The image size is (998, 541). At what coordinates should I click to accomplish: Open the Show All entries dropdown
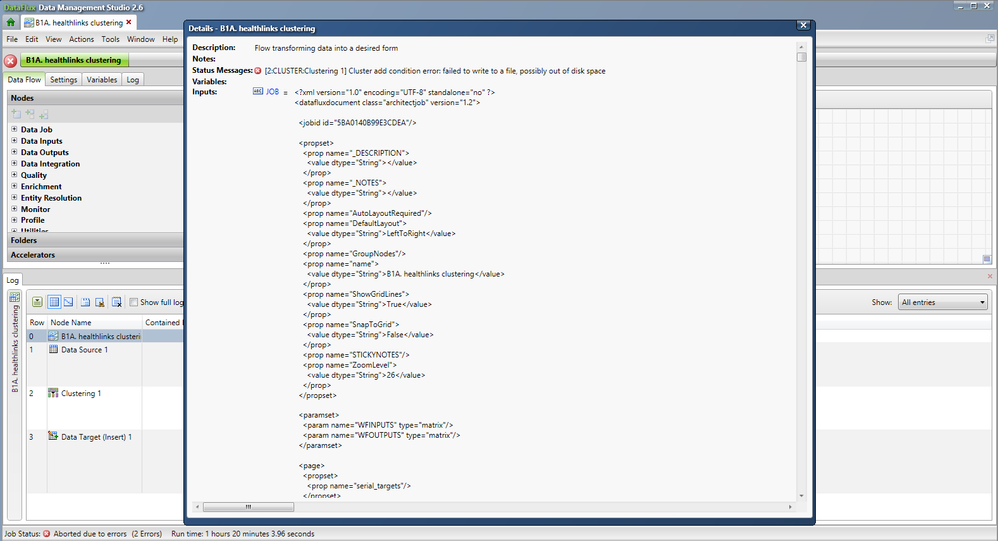pyautogui.click(x=943, y=302)
